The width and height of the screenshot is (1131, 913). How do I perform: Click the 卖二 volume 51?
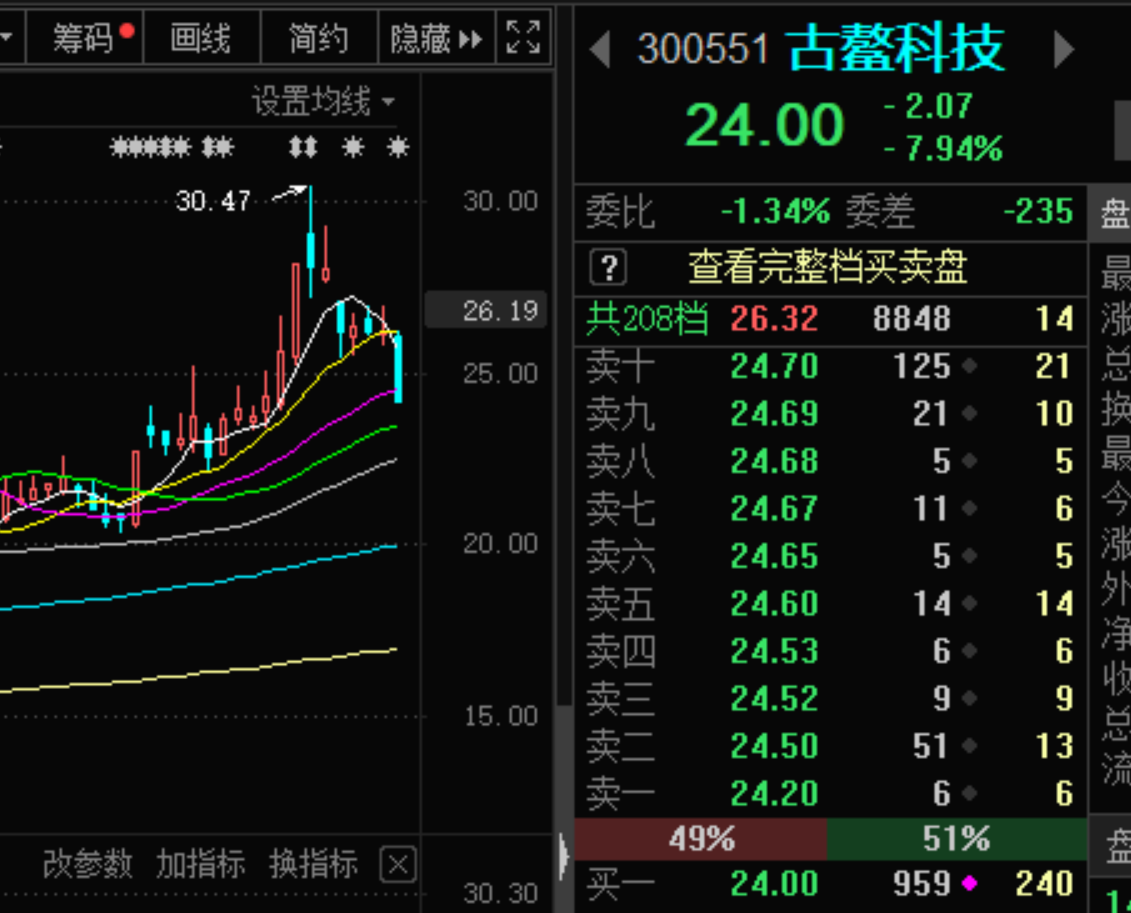pyautogui.click(x=931, y=746)
